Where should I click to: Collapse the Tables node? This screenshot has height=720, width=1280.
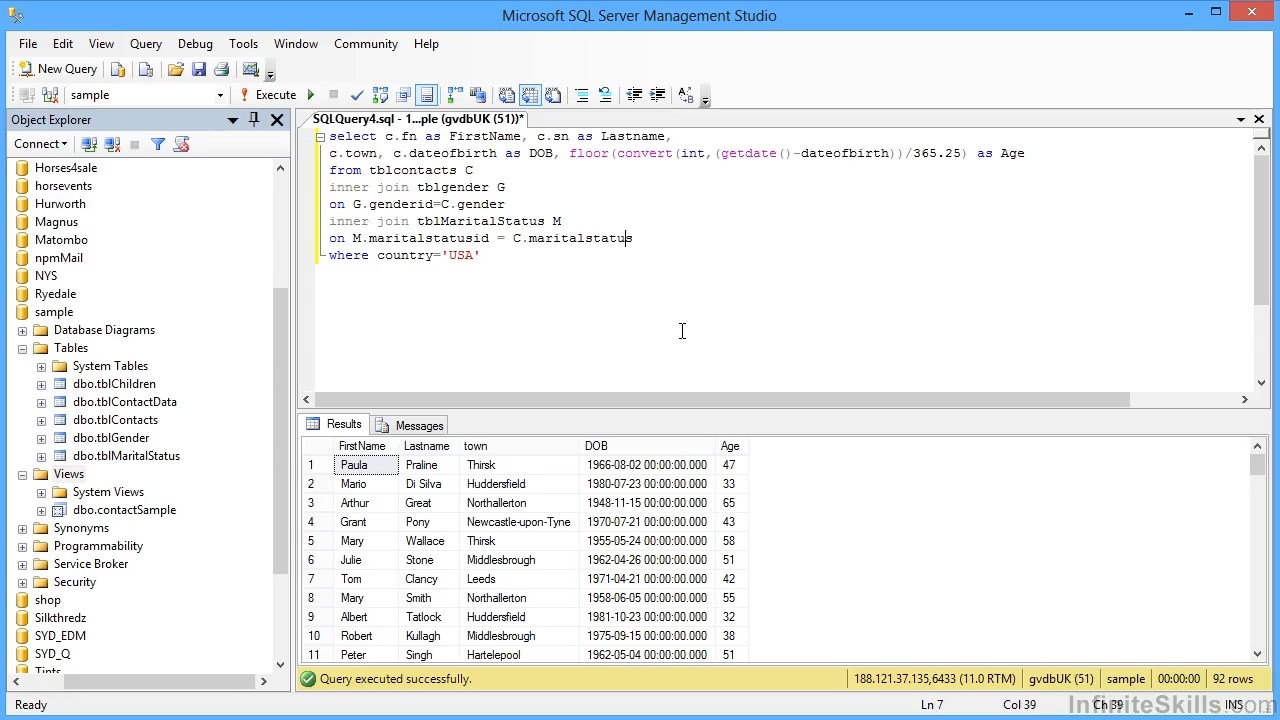click(x=22, y=348)
